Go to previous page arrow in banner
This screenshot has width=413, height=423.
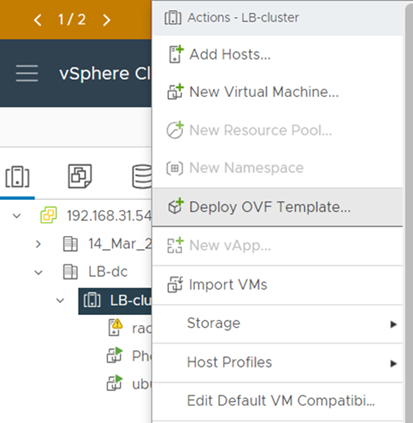point(38,20)
